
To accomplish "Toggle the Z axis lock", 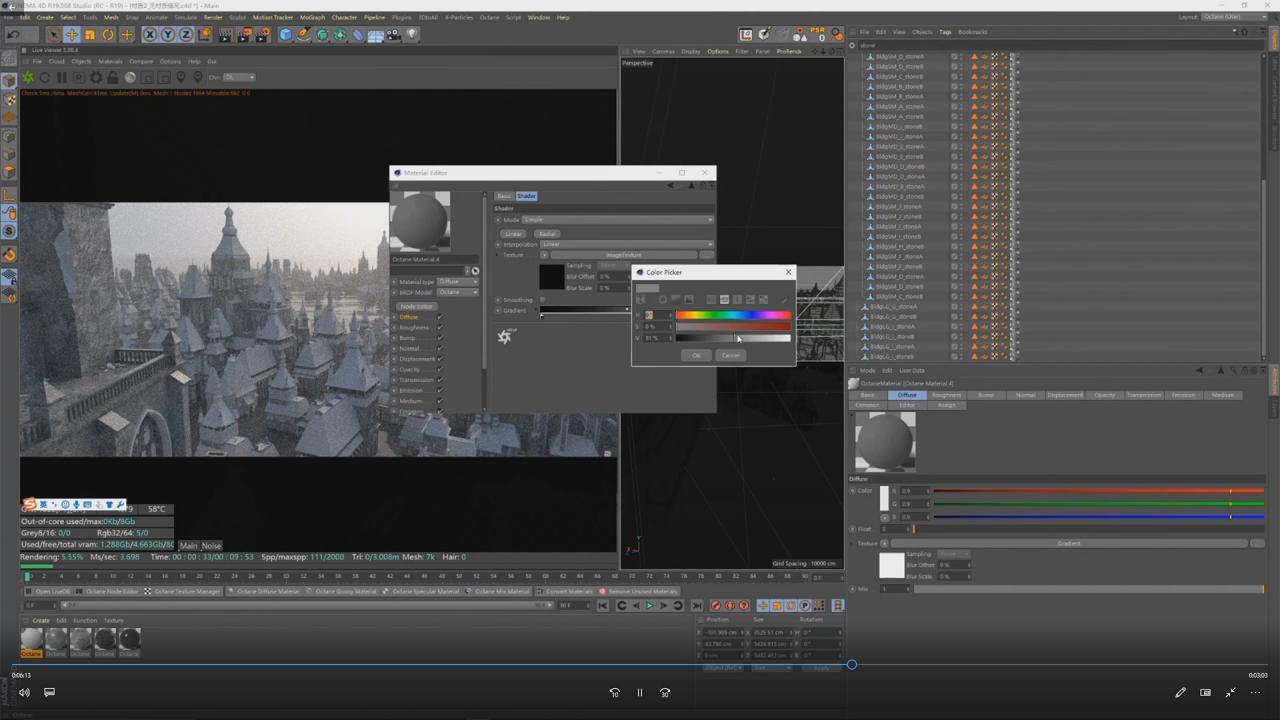I will (x=186, y=35).
